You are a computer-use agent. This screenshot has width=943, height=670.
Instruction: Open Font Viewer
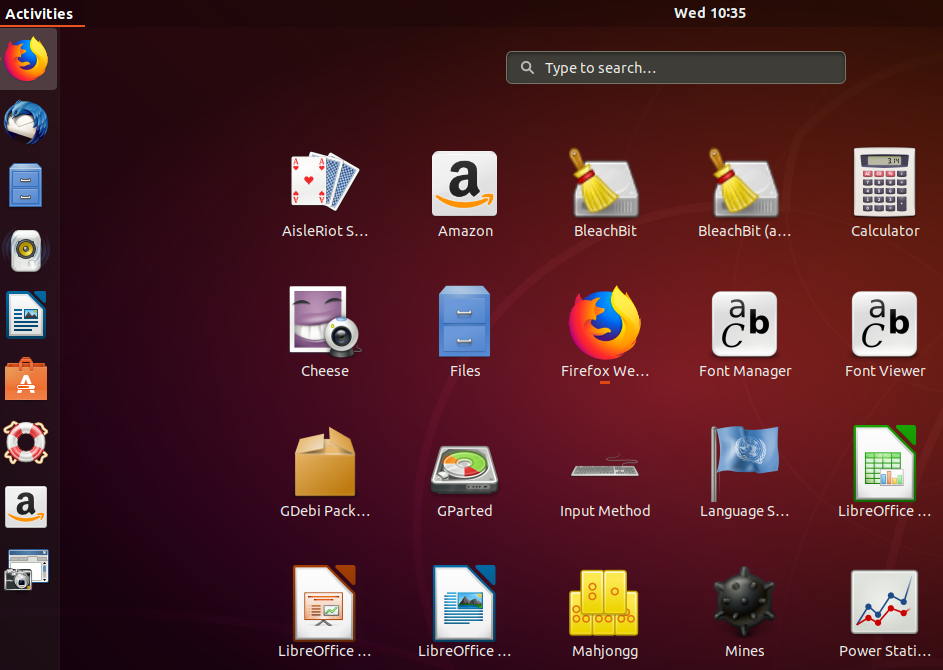[x=885, y=333]
